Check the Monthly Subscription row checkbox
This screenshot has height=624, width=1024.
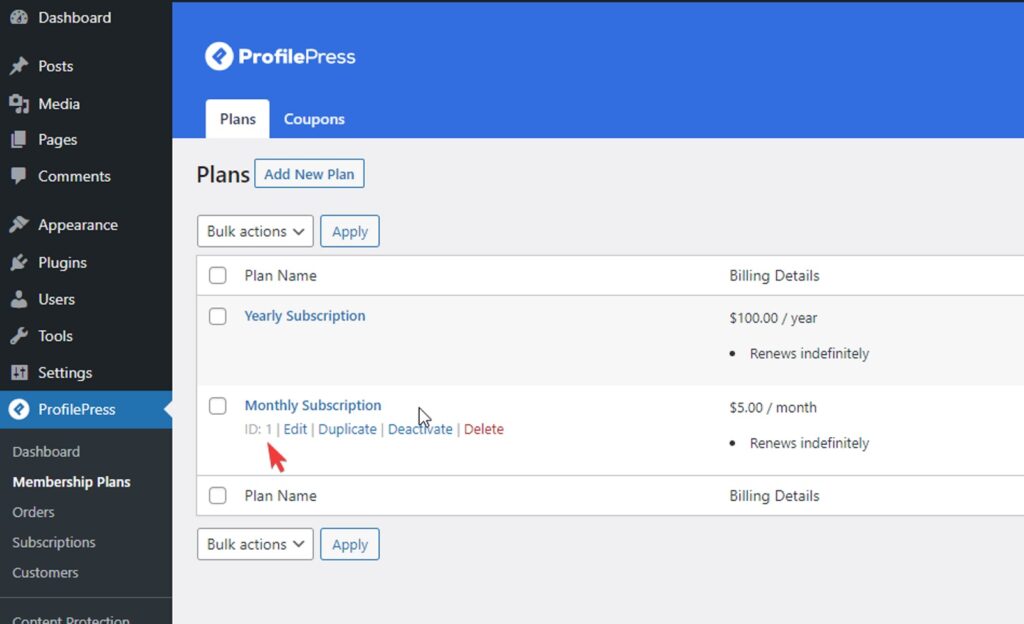point(217,406)
